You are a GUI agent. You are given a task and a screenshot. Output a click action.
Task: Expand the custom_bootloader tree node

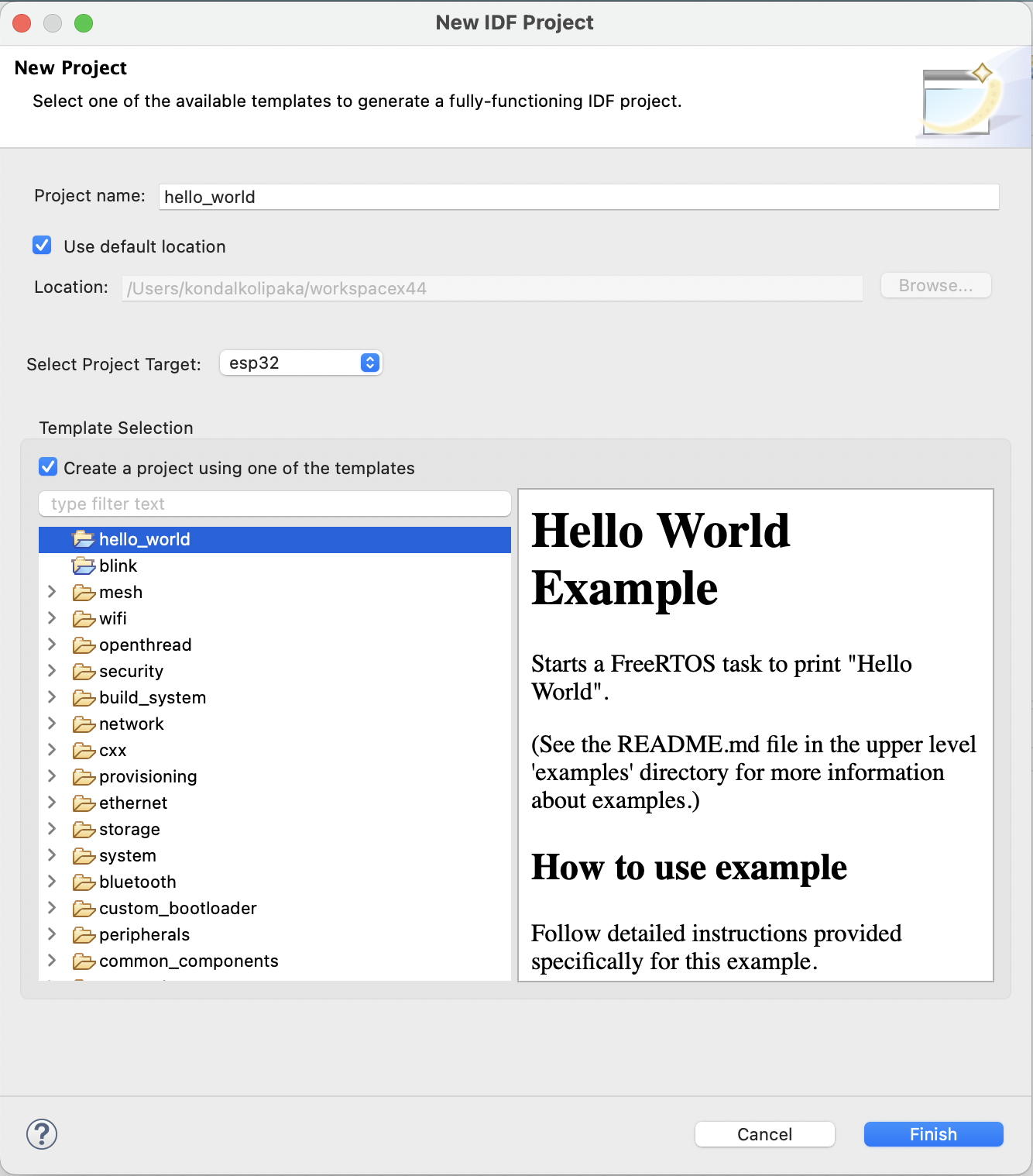click(52, 908)
